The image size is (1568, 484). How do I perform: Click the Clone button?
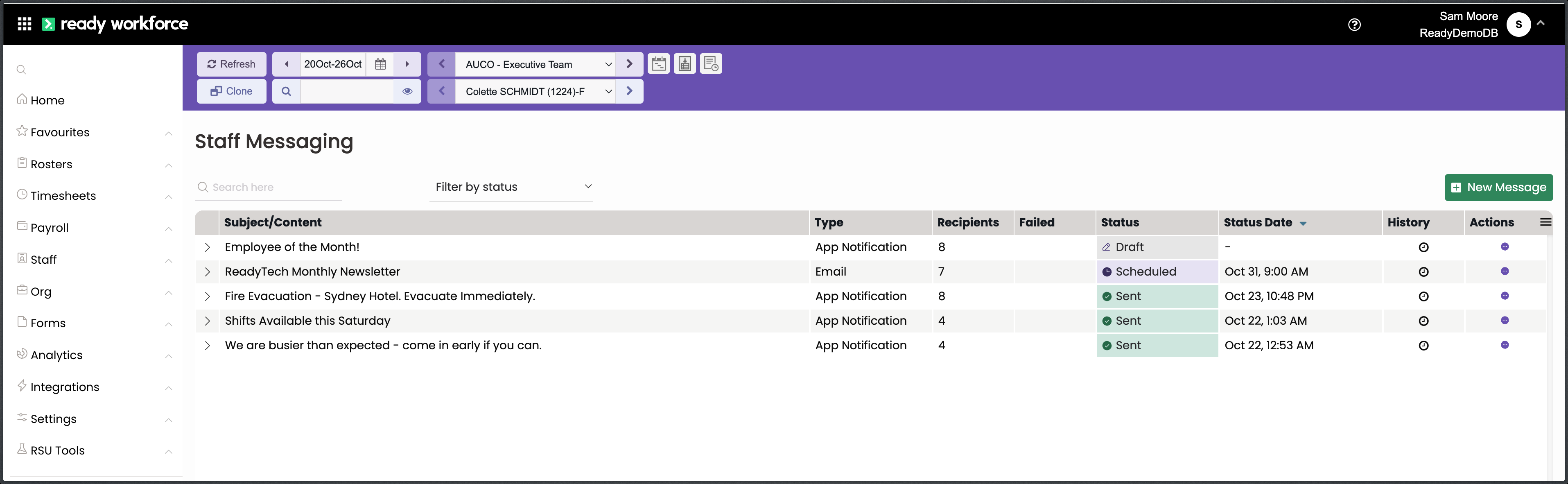231,91
